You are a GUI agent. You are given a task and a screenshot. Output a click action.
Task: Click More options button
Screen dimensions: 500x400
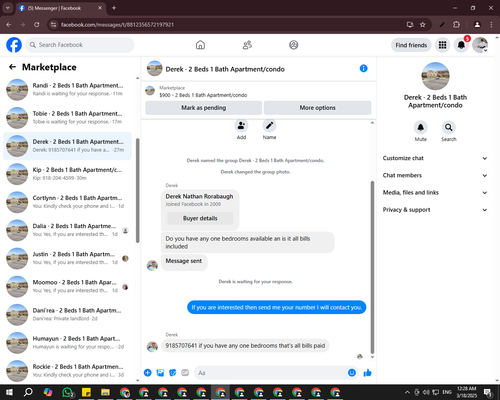pos(317,108)
